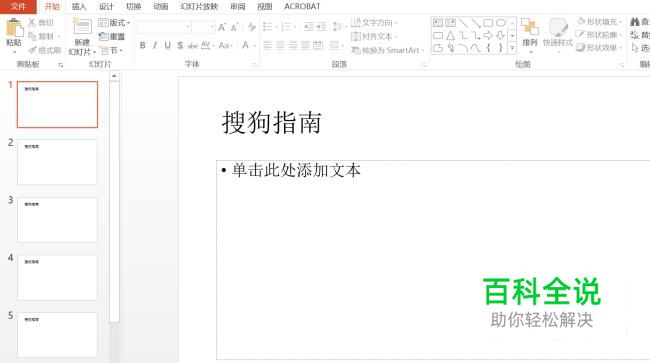Pick font color with A swatch
The image size is (650, 363).
click(245, 46)
